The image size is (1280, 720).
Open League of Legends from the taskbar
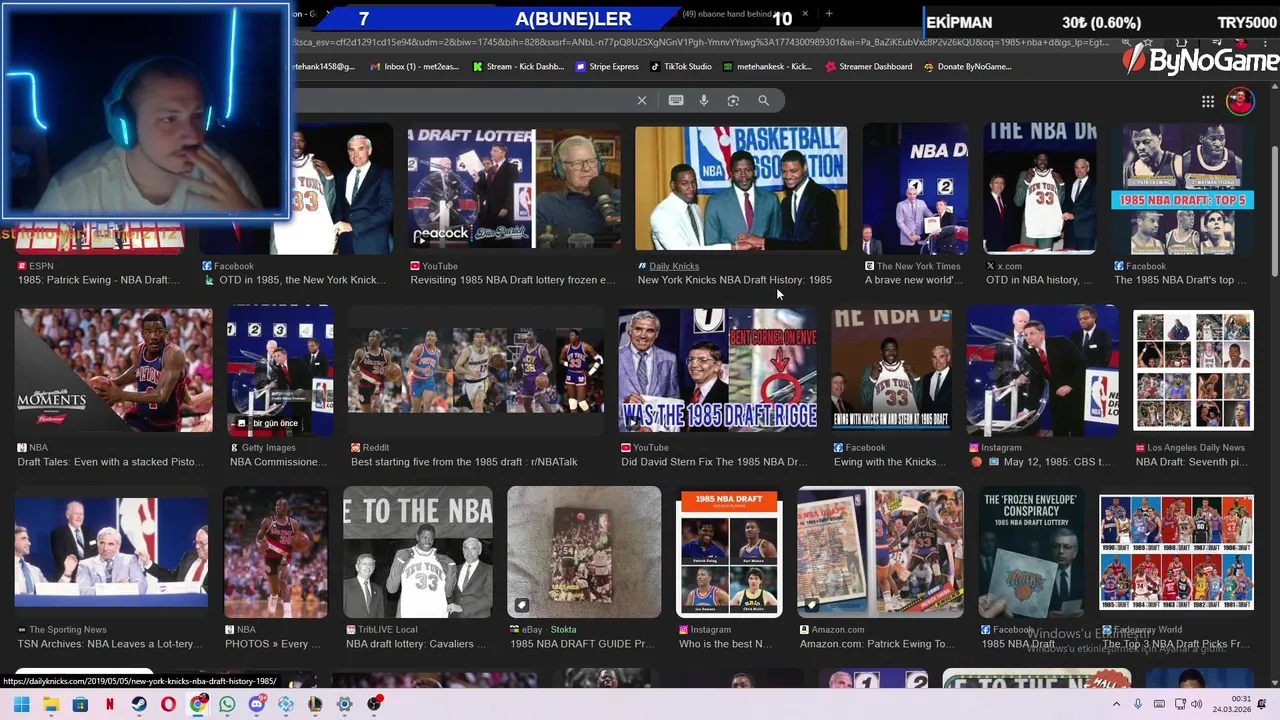click(315, 704)
